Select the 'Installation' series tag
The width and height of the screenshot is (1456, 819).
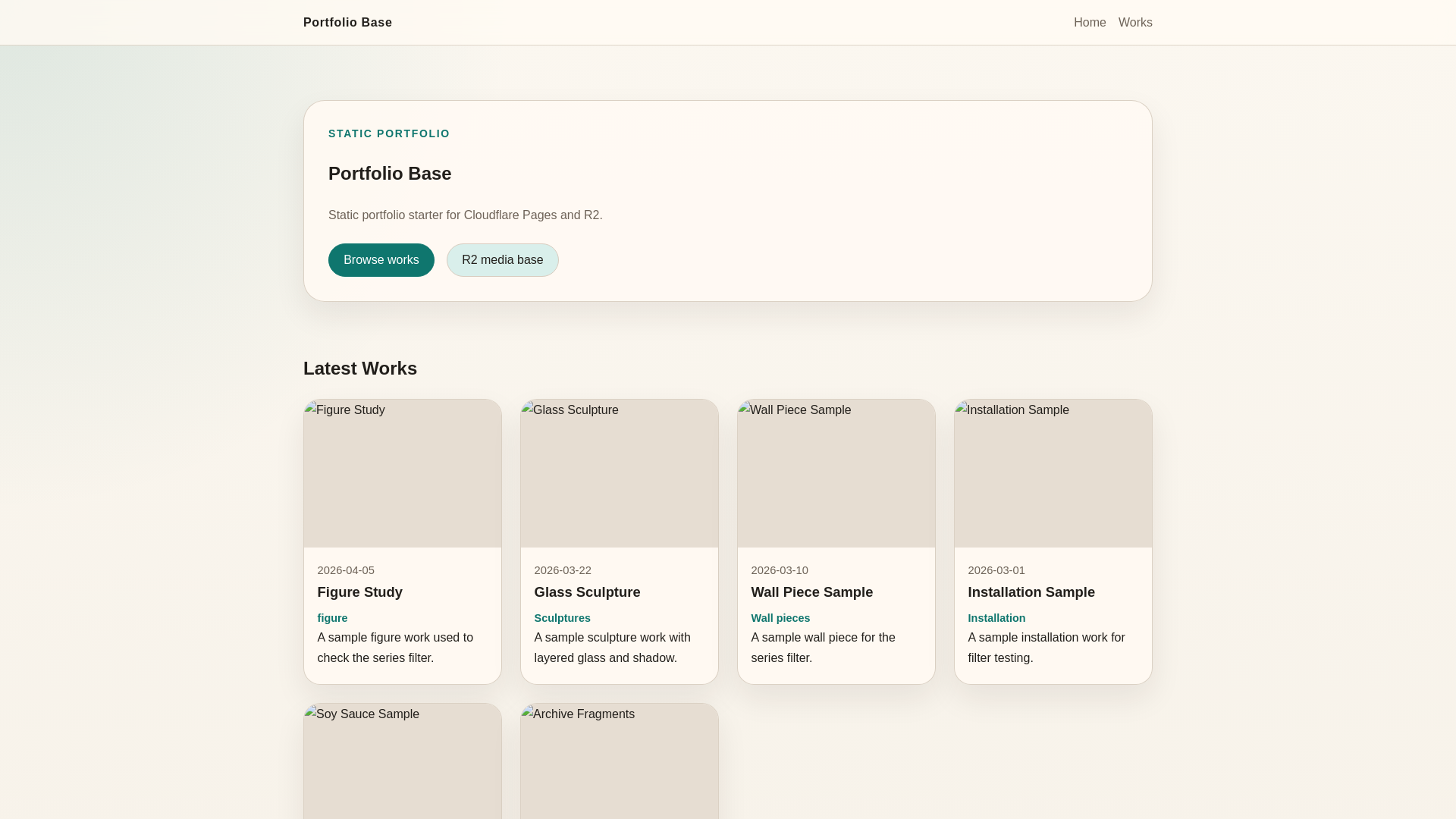[996, 618]
